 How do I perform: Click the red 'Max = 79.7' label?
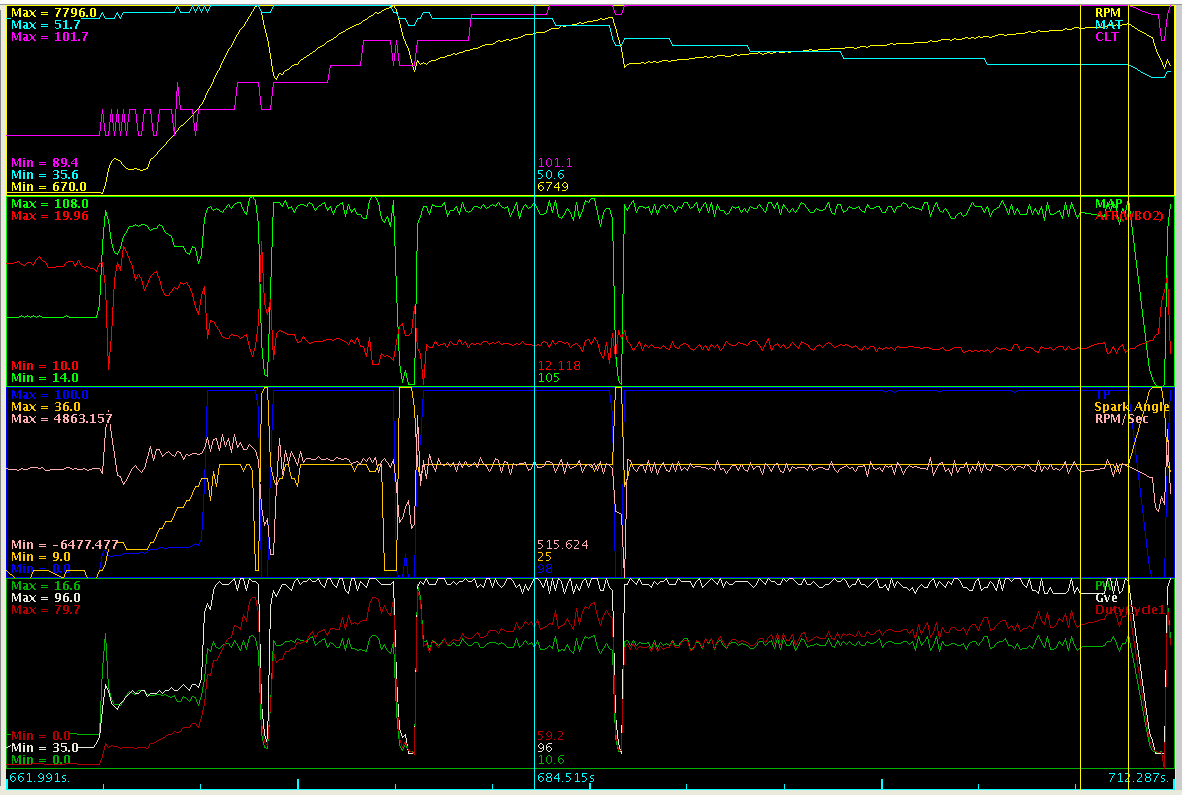(x=45, y=610)
